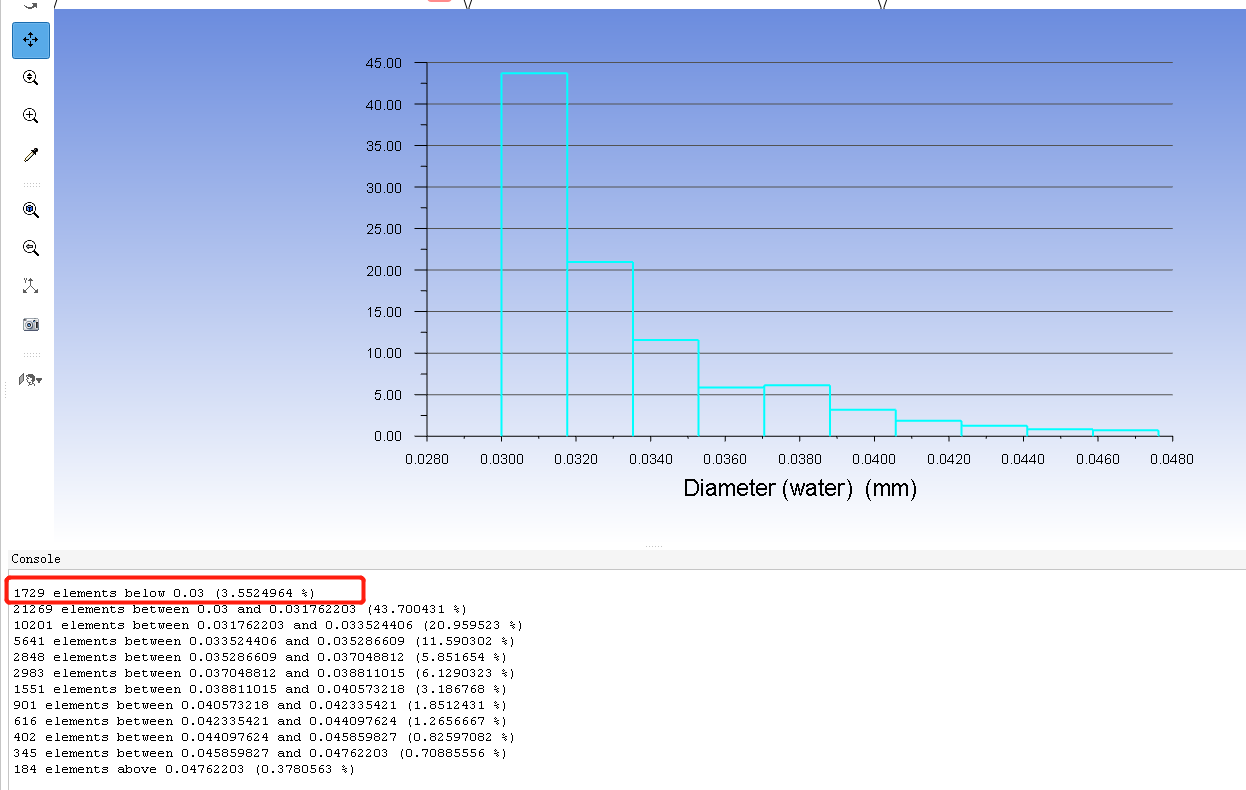Click the third histogram bar near 11.5%
This screenshot has width=1246, height=790.
tap(665, 388)
